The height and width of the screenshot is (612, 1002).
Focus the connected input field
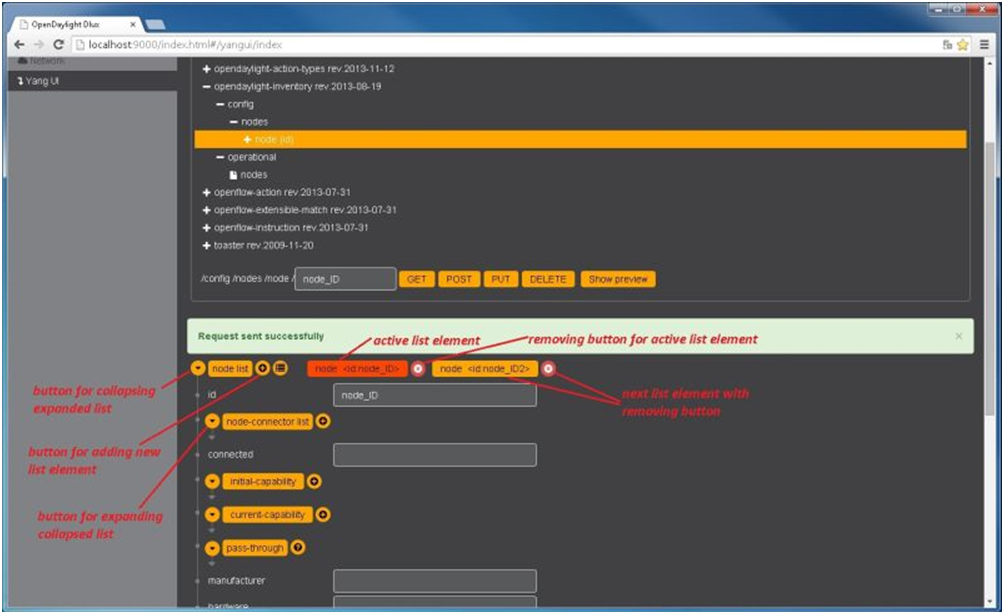pyautogui.click(x=435, y=455)
